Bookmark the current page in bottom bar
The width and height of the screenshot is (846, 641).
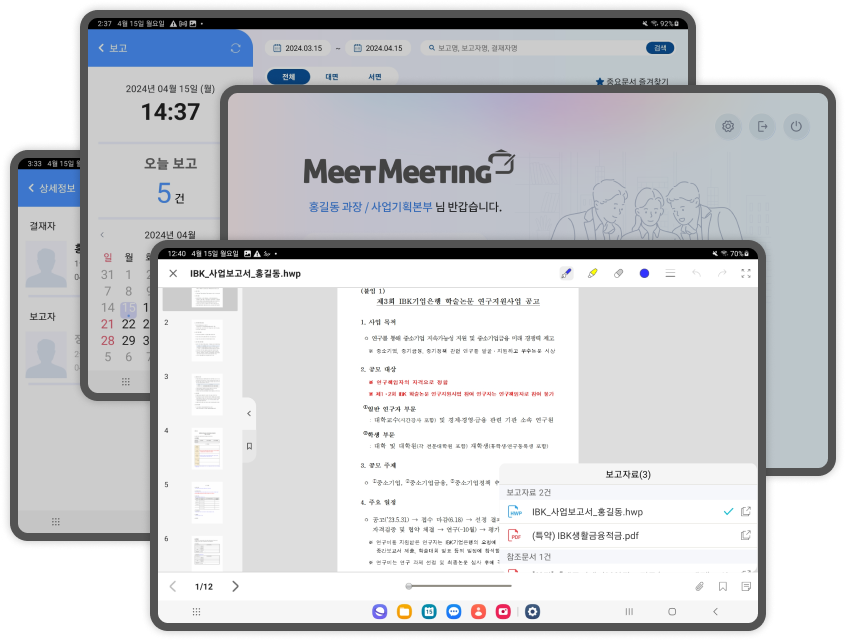[x=723, y=587]
